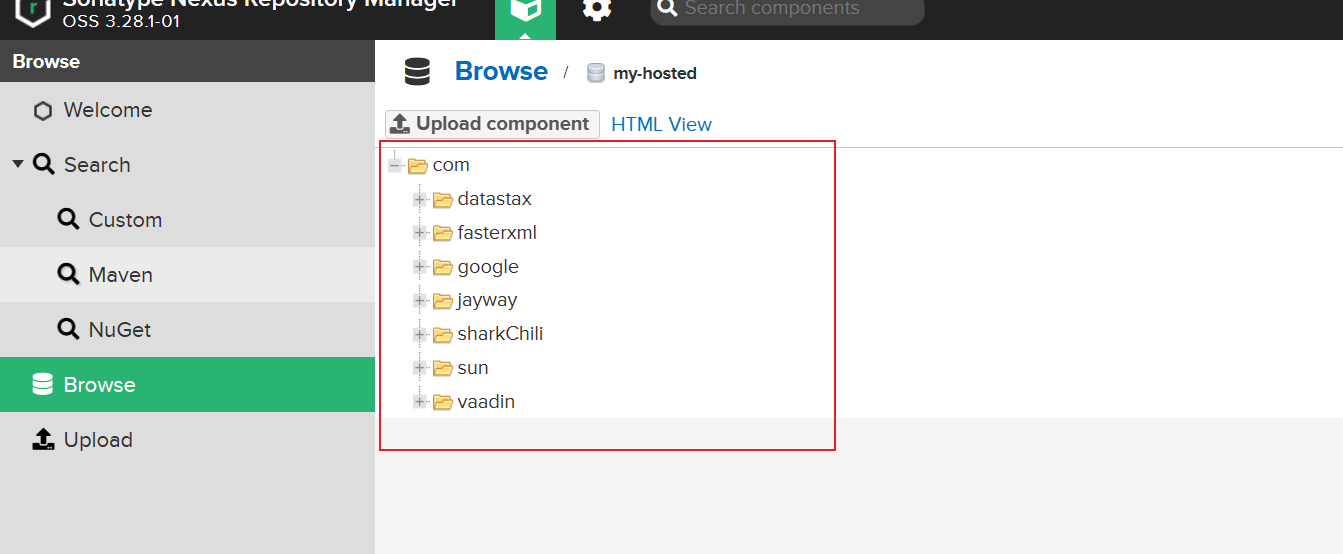1343x554 pixels.
Task: Click the my-hosted repository database icon
Action: pos(596,73)
